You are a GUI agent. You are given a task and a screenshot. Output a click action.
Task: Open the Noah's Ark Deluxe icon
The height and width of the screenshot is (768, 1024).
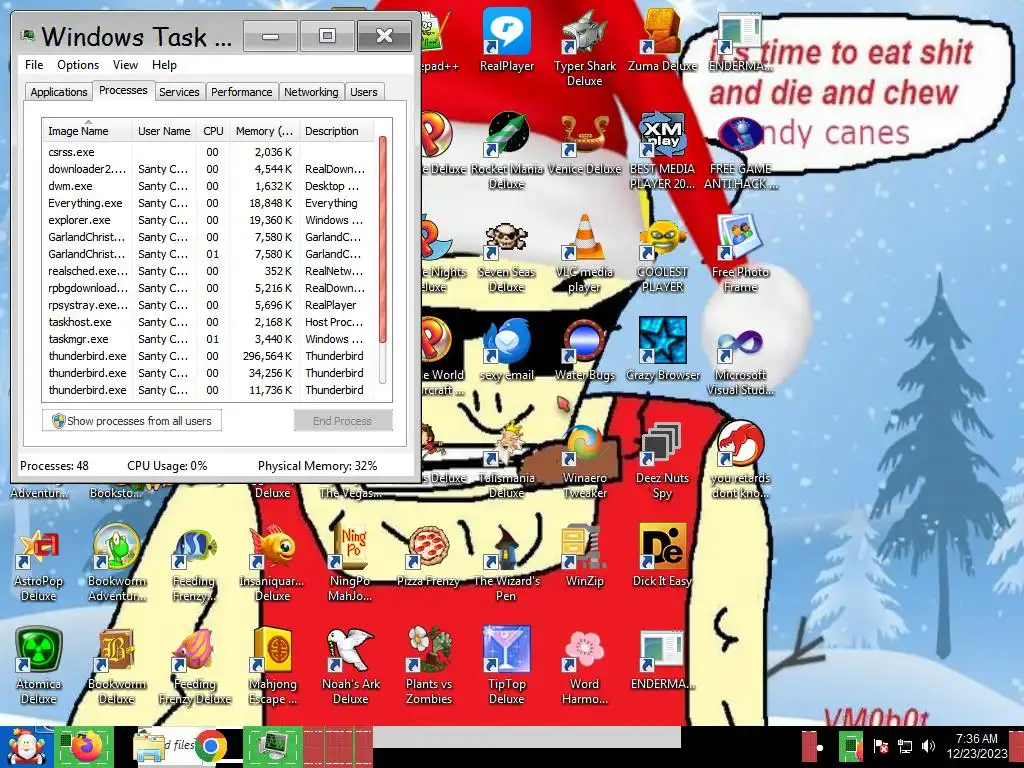click(x=351, y=667)
